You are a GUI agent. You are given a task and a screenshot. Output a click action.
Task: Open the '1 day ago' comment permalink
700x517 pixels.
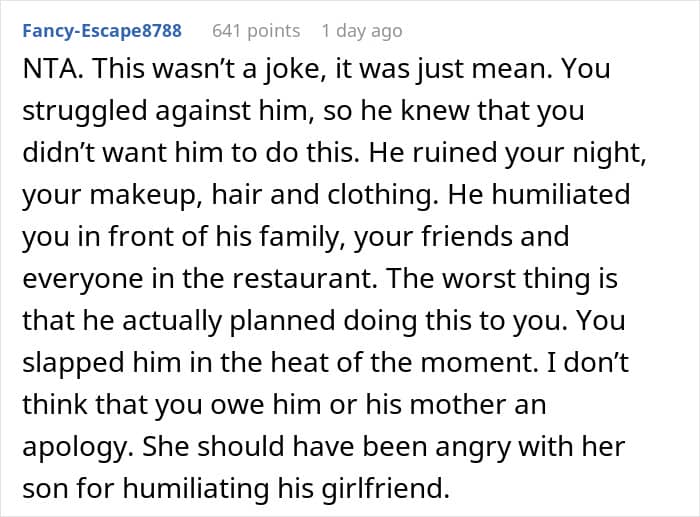tap(362, 31)
